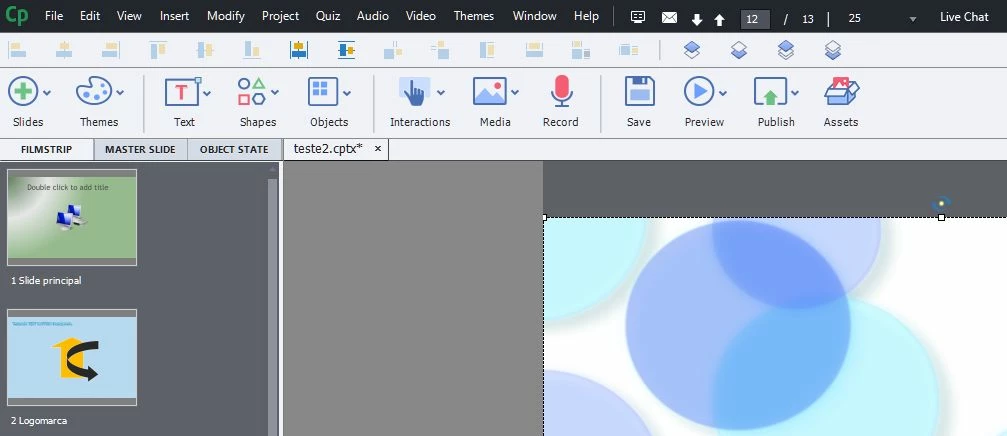Expand the Slides dropdown arrow
The image size is (1007, 436).
pos(46,93)
